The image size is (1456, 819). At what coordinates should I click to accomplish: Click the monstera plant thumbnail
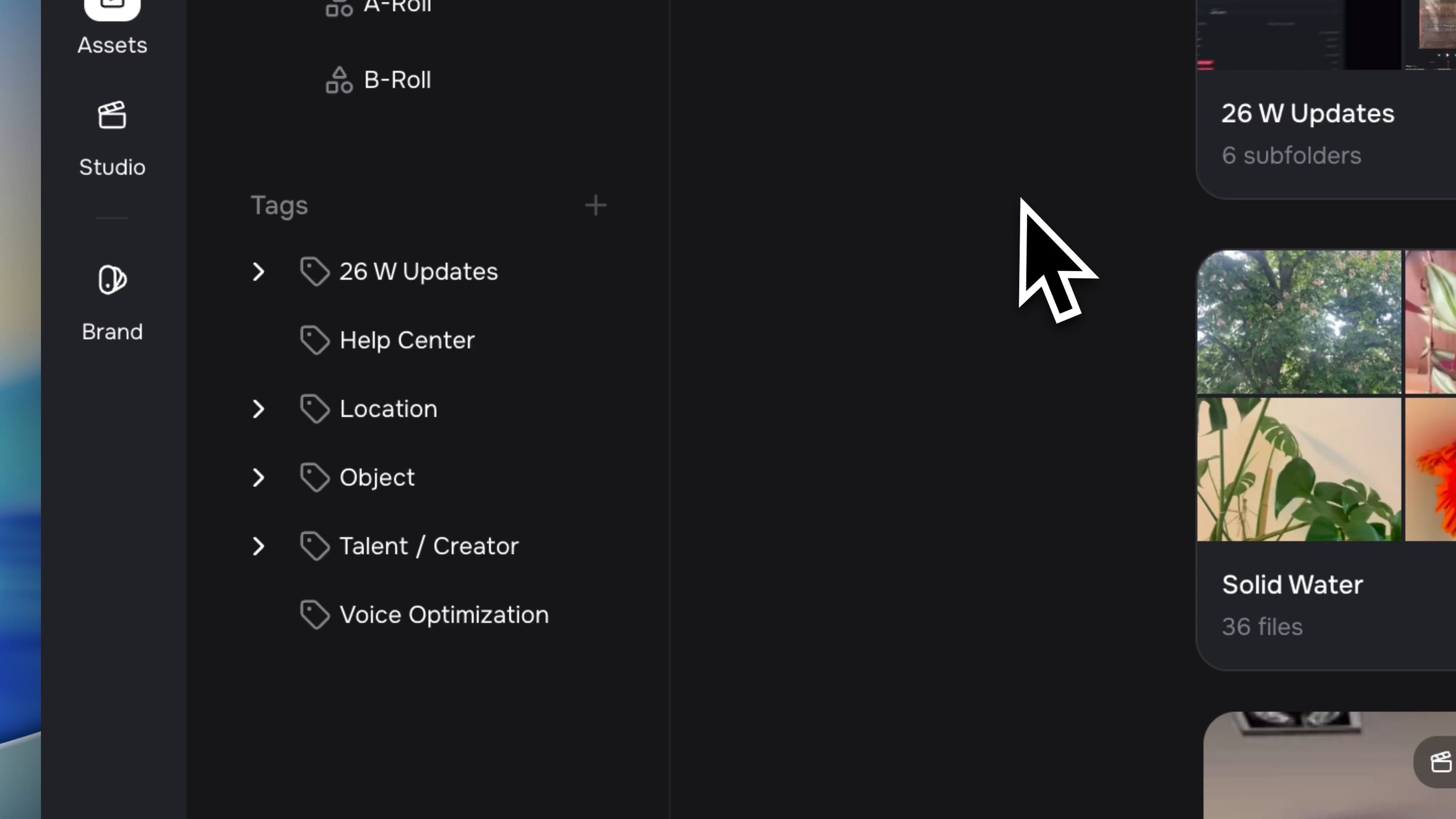(1299, 469)
